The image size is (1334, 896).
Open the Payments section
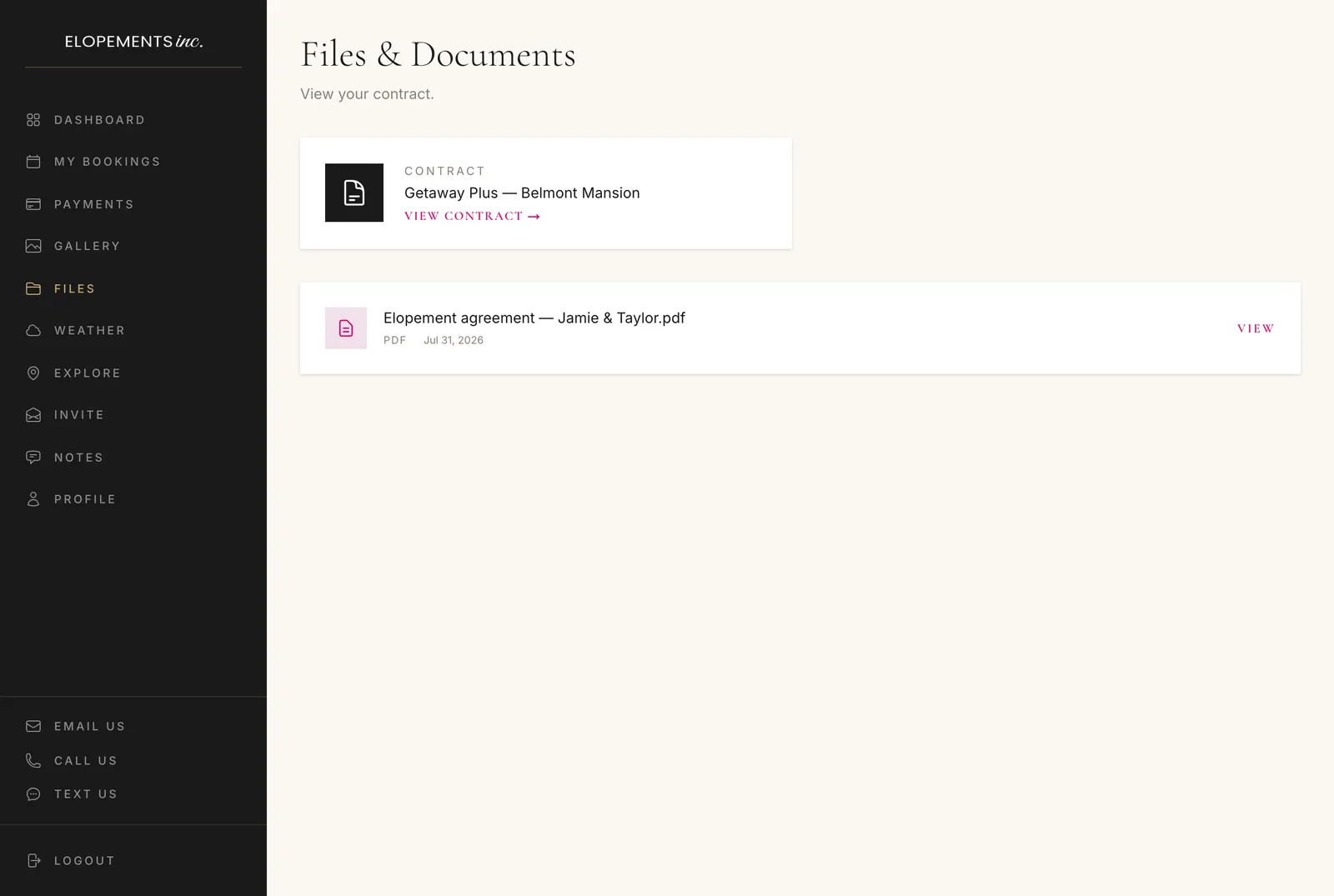(x=93, y=204)
